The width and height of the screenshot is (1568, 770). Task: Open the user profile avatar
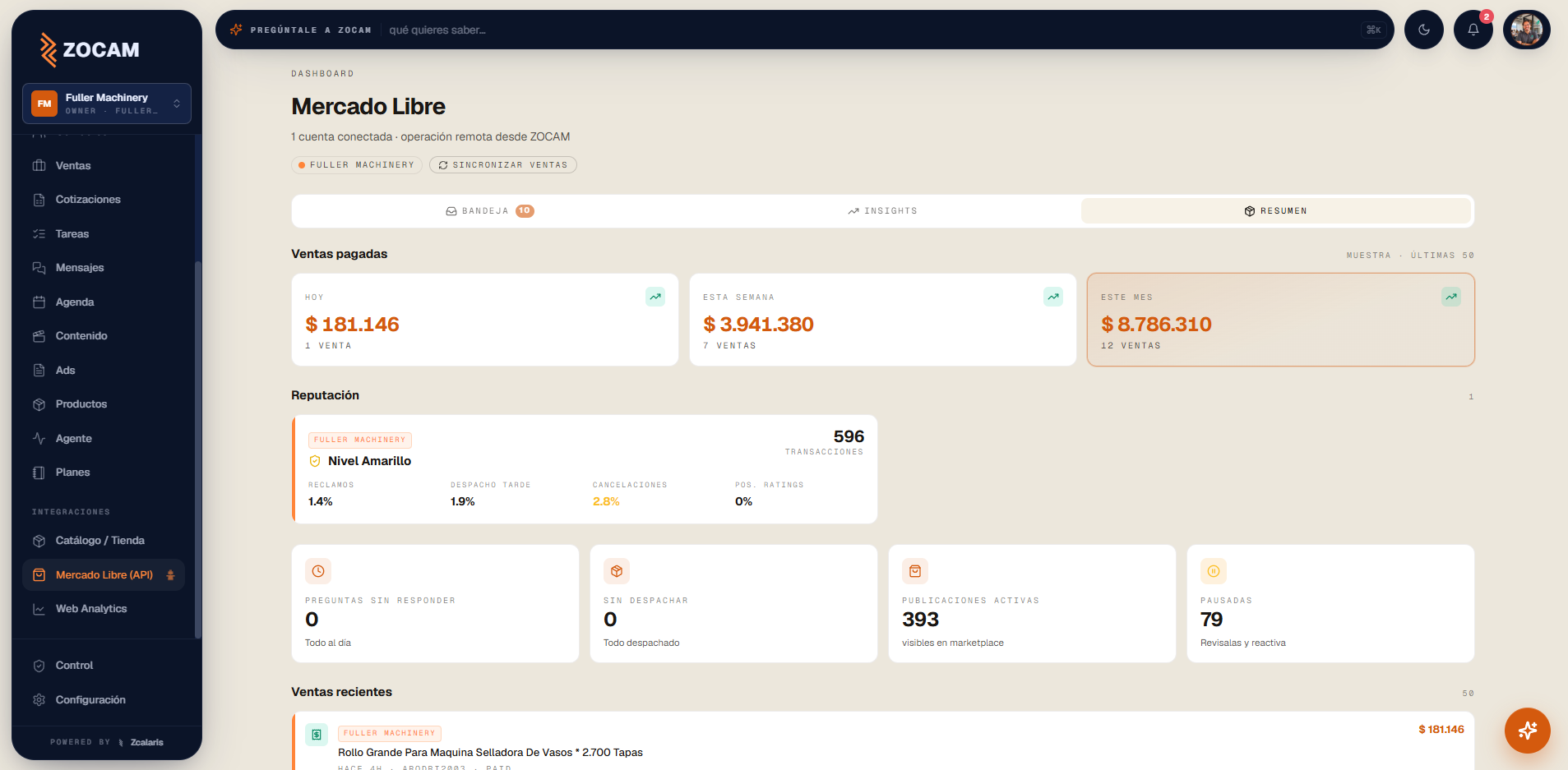(1527, 30)
